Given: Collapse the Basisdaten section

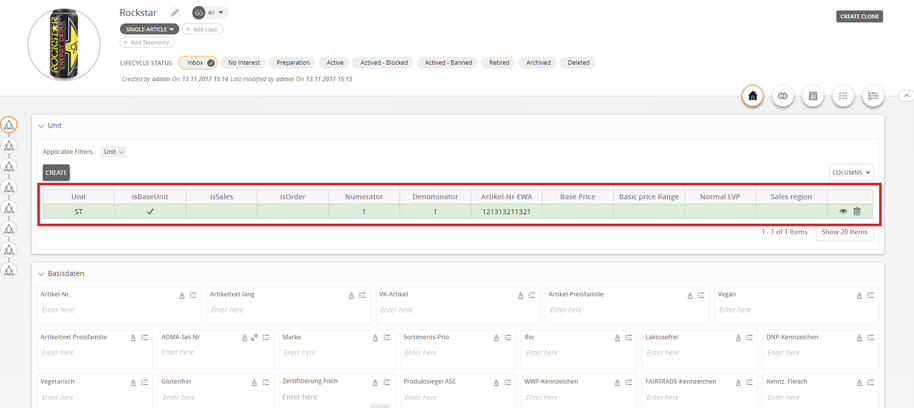Looking at the screenshot, I should (41, 273).
